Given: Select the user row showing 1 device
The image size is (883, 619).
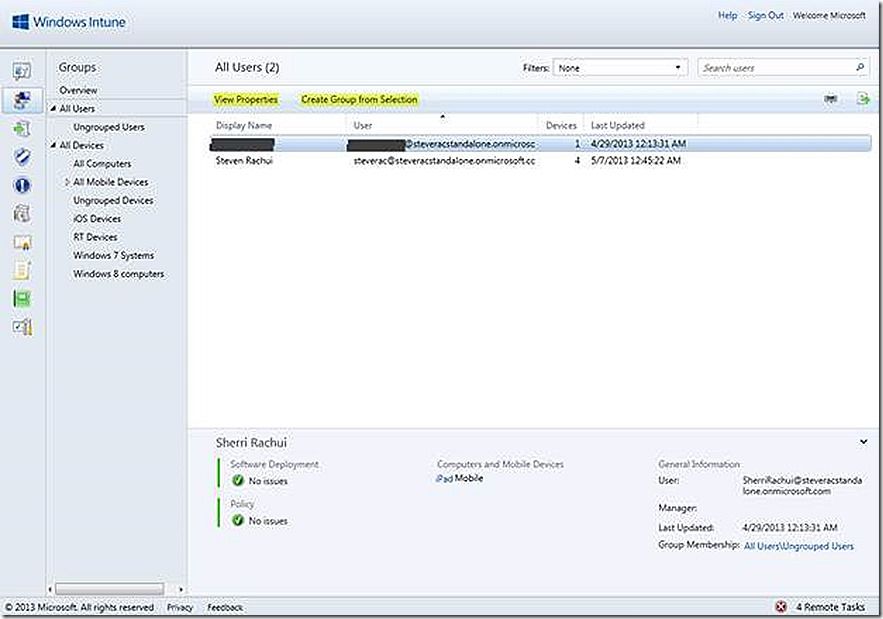Looking at the screenshot, I should click(541, 144).
